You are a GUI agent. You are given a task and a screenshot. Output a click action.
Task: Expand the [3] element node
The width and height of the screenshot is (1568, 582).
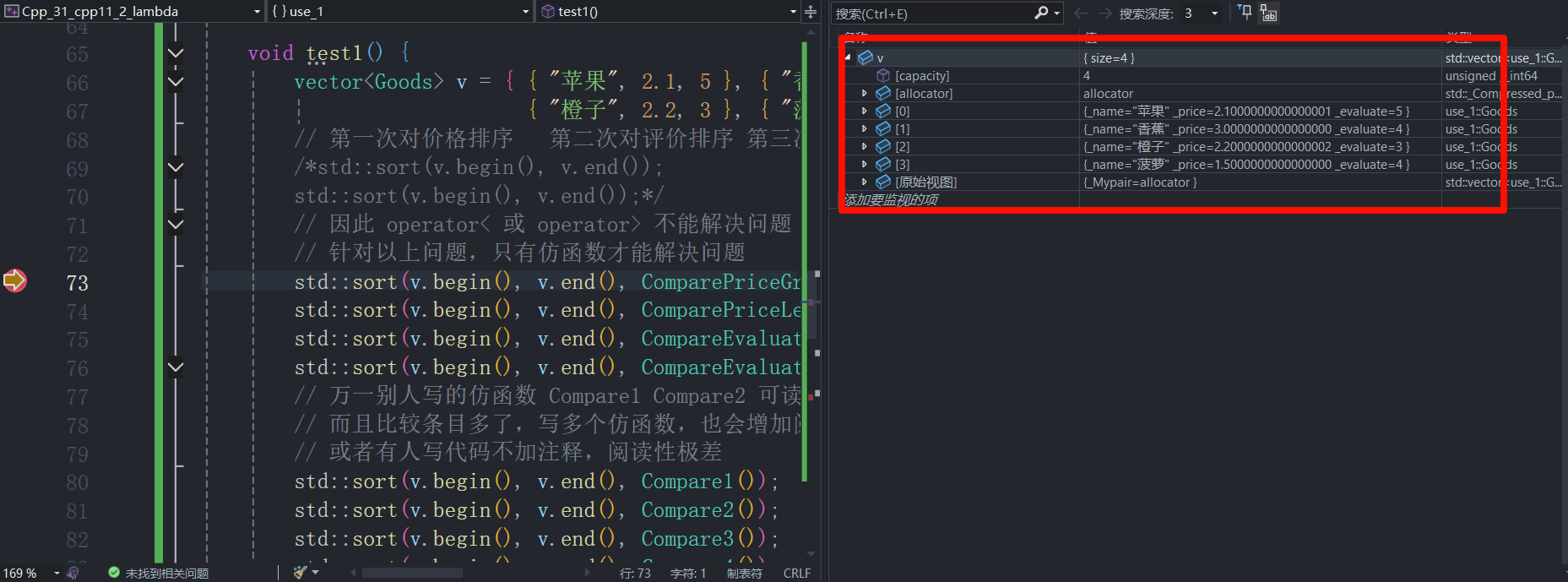[x=864, y=164]
